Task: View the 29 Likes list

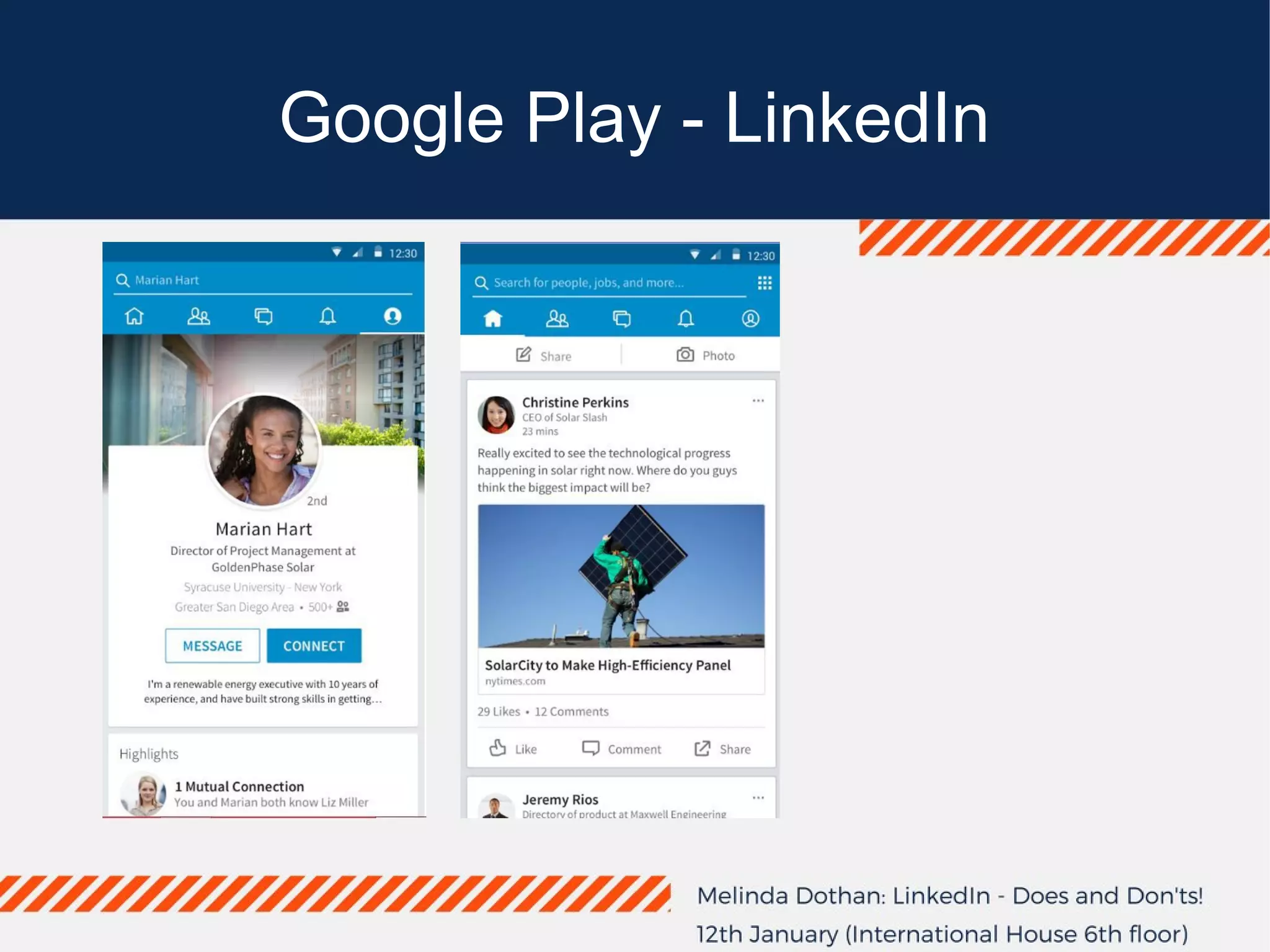Action: pyautogui.click(x=499, y=712)
